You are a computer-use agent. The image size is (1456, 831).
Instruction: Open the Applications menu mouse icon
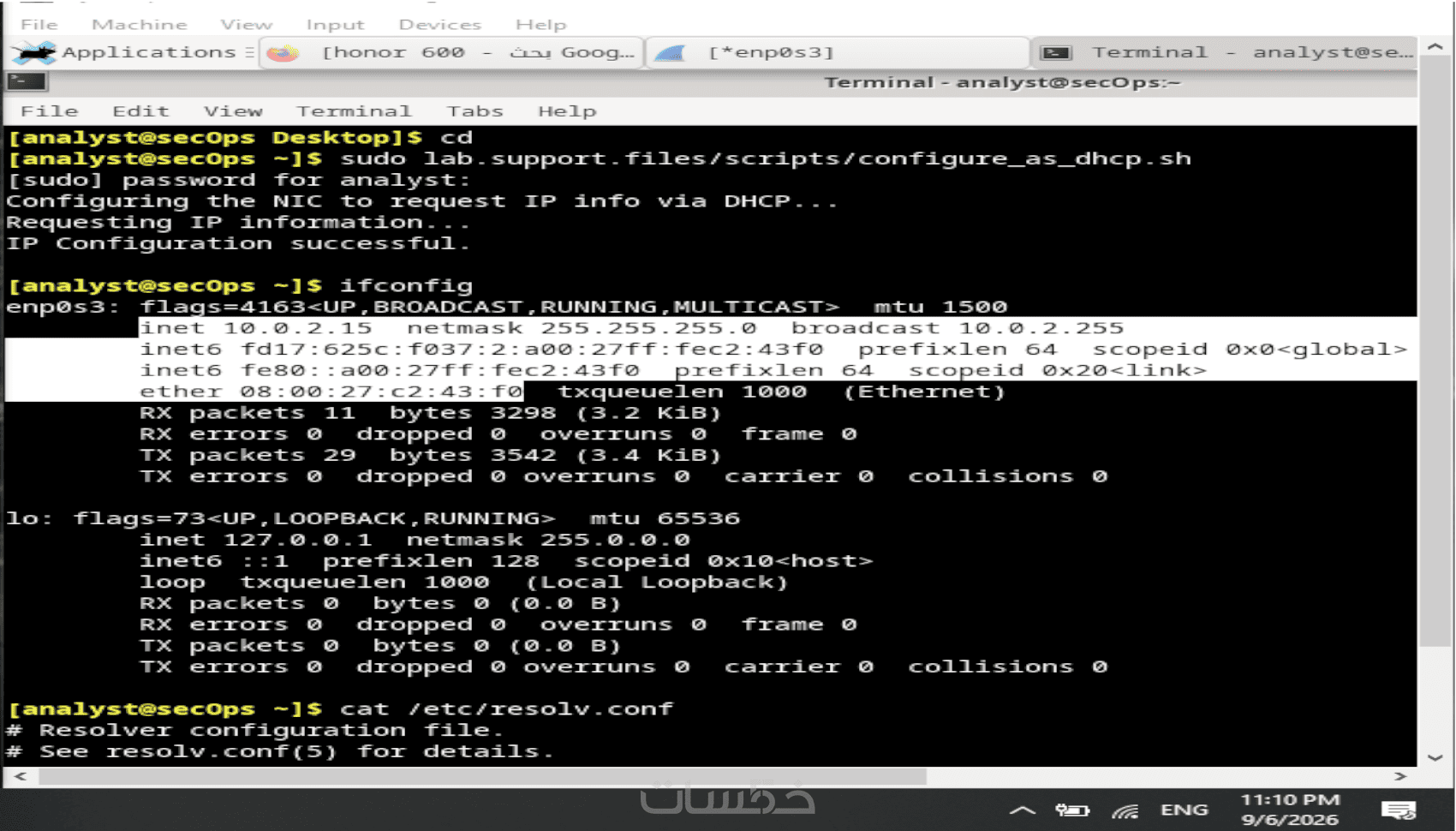(33, 53)
